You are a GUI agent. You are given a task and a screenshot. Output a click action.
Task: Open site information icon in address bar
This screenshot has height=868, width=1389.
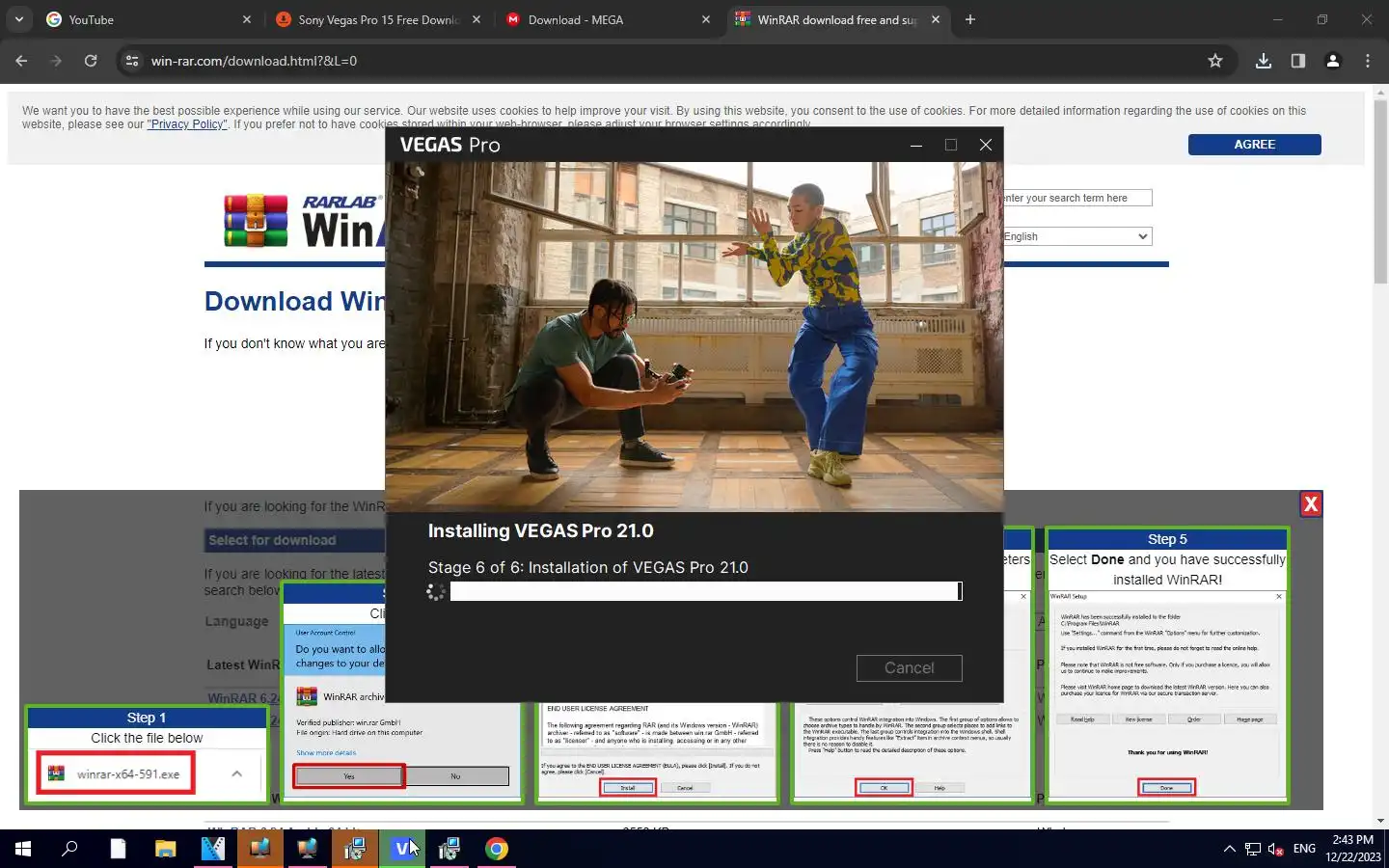click(132, 61)
